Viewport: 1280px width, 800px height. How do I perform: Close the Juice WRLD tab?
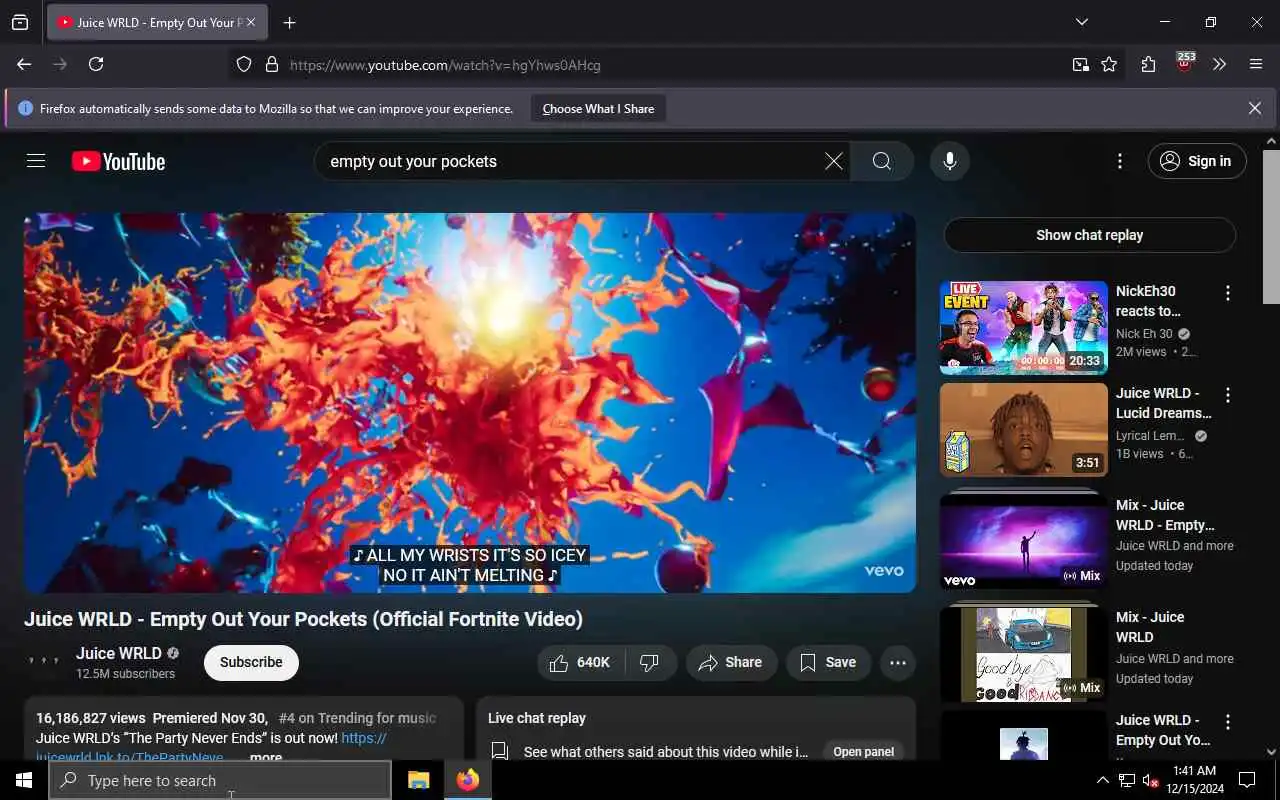(250, 22)
